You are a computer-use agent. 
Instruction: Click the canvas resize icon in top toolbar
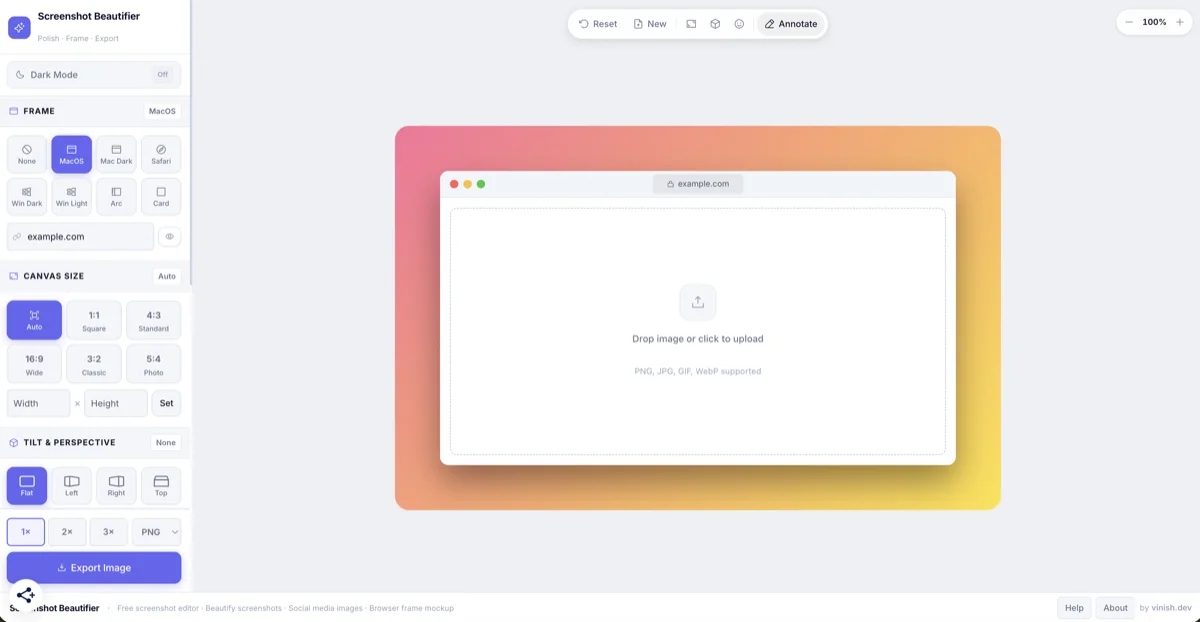pos(691,24)
